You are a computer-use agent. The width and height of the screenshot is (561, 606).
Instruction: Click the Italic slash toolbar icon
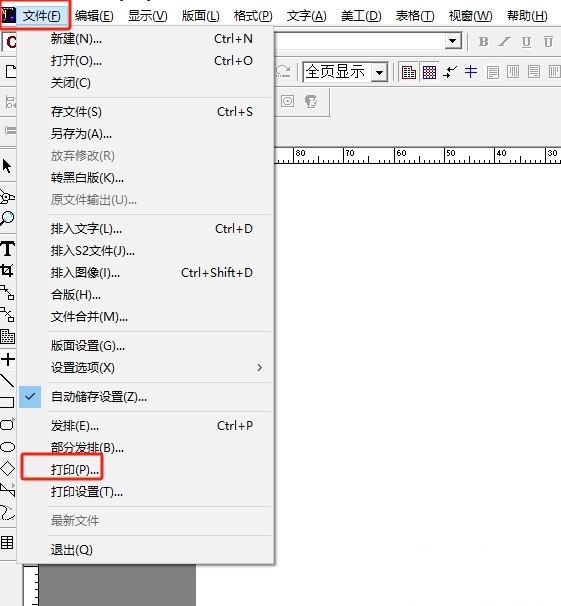pyautogui.click(x=504, y=42)
